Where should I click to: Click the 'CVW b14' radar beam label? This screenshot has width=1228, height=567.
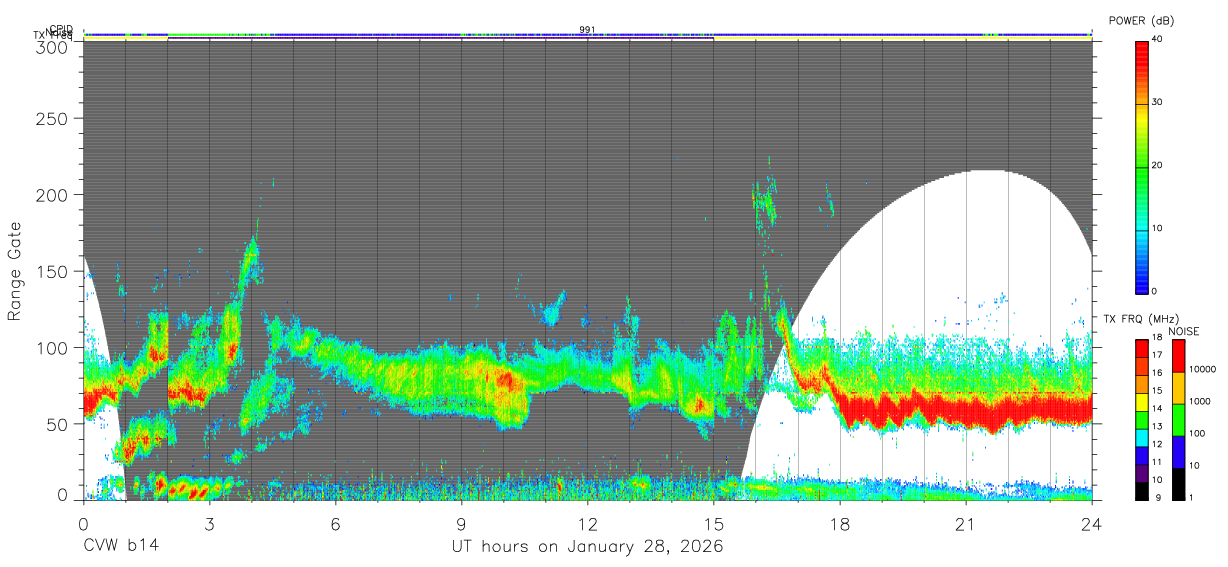[x=121, y=547]
